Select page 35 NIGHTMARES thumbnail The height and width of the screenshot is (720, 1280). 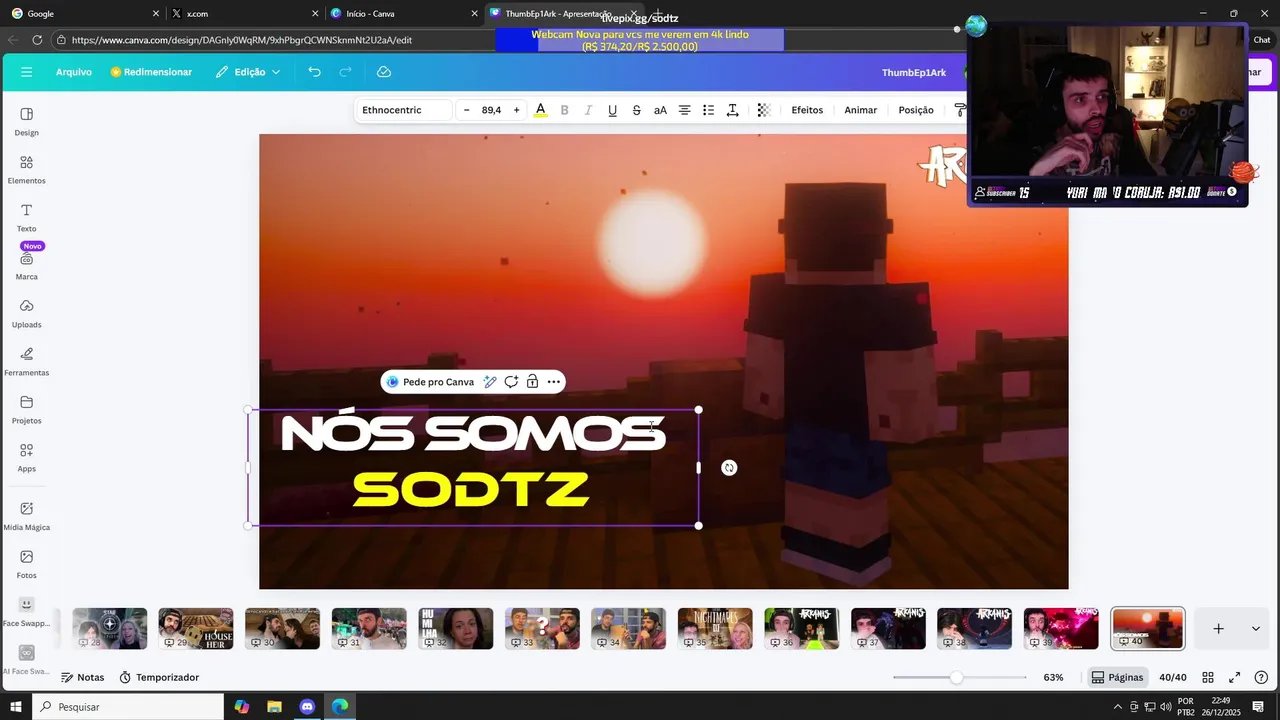pyautogui.click(x=715, y=629)
